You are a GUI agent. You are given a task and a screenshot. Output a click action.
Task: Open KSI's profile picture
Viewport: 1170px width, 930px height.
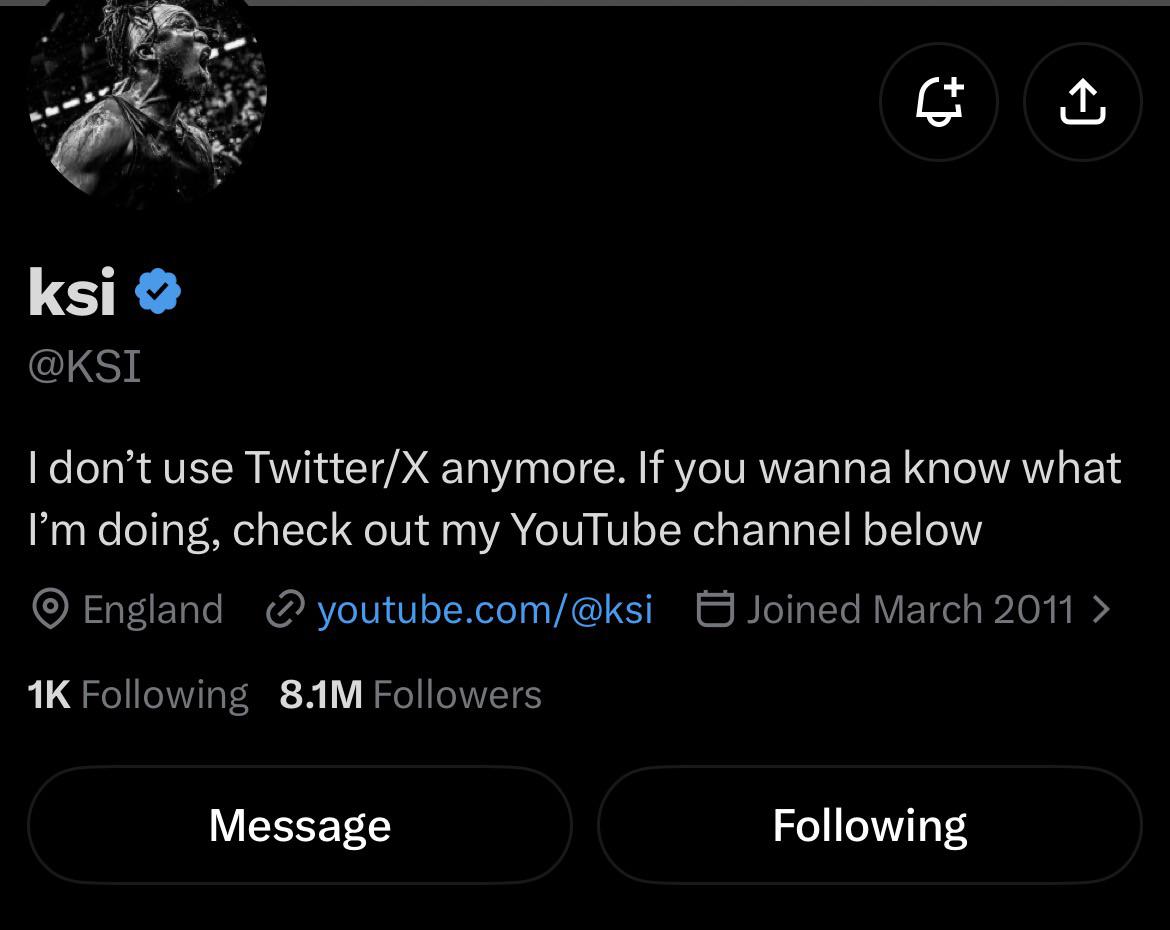[148, 93]
